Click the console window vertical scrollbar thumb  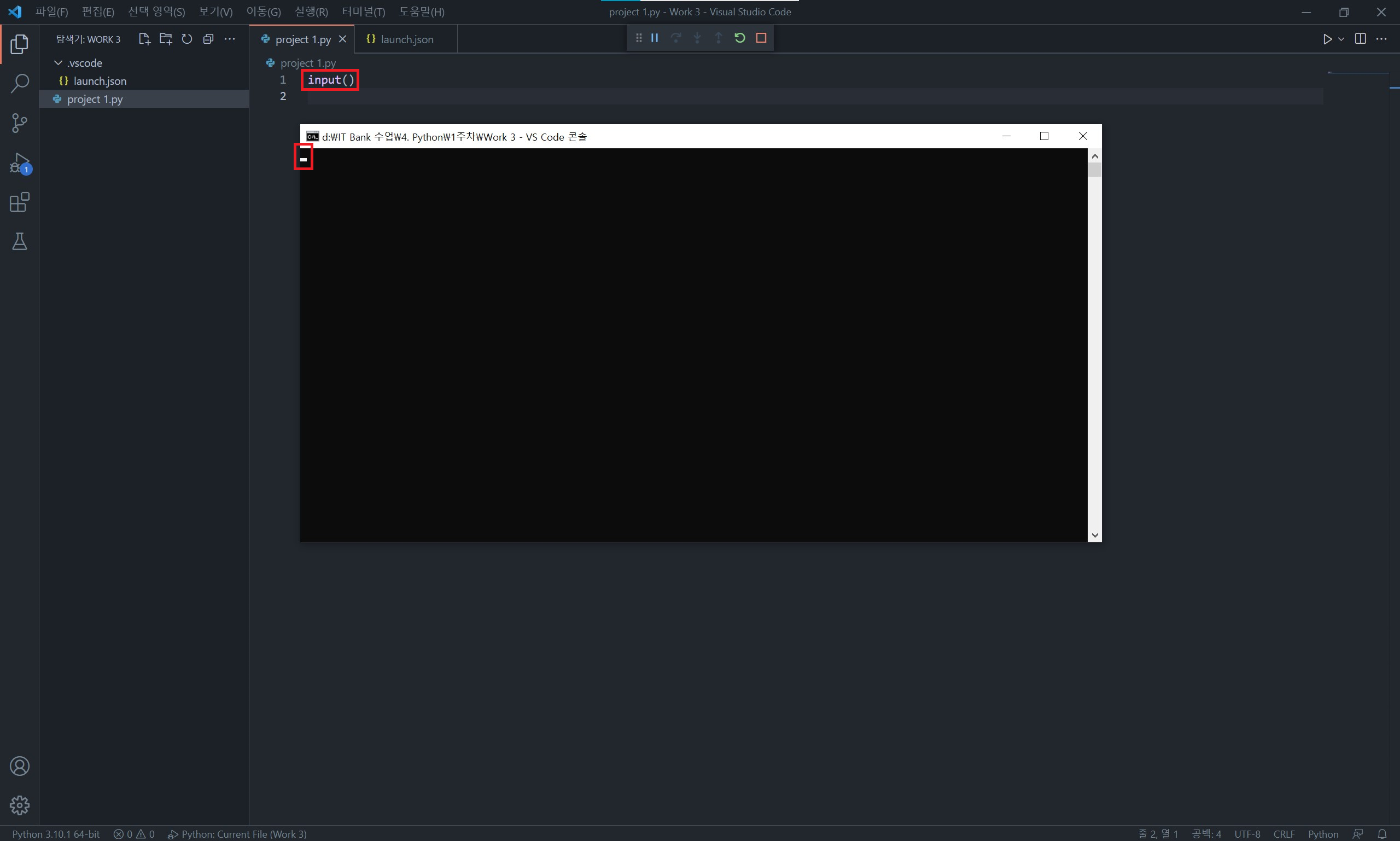click(x=1094, y=170)
